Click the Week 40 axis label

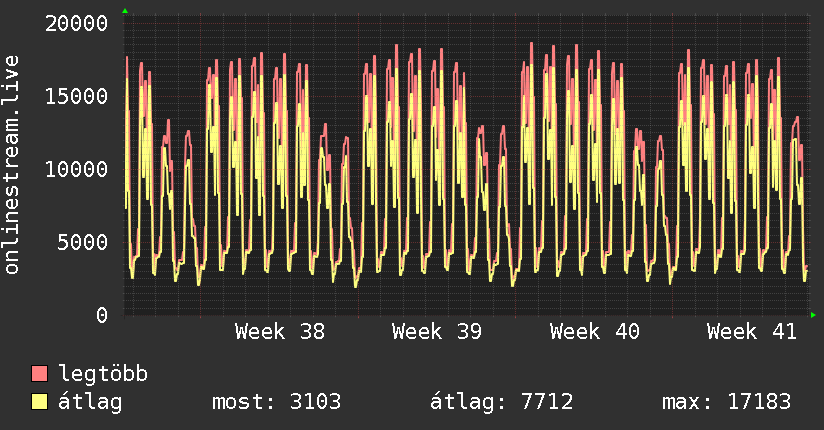tap(594, 332)
